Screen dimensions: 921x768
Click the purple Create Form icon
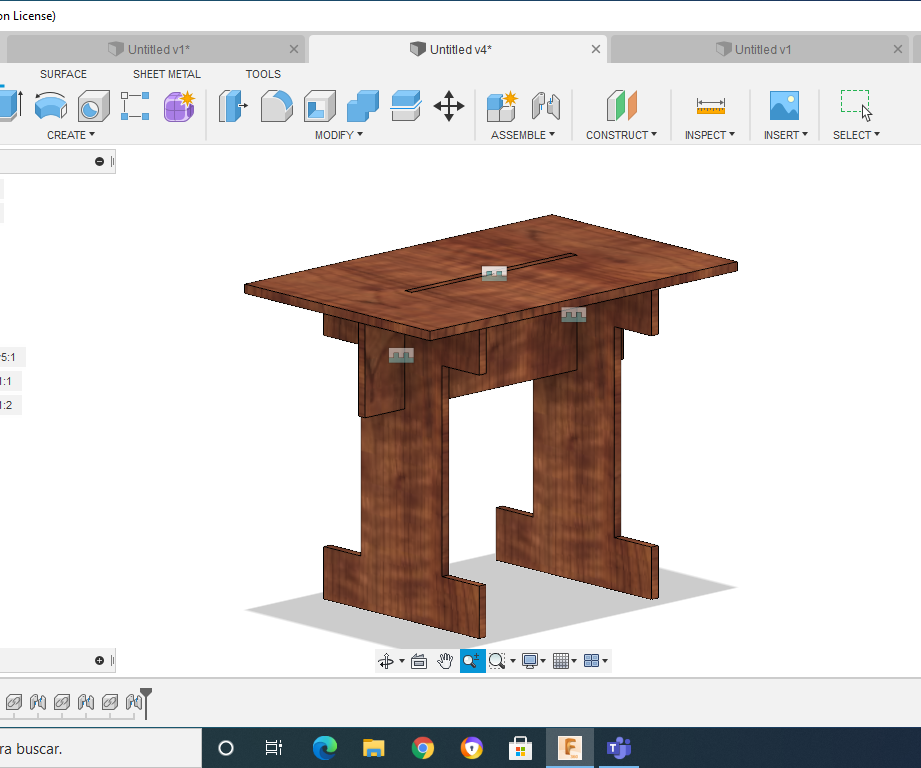click(179, 106)
